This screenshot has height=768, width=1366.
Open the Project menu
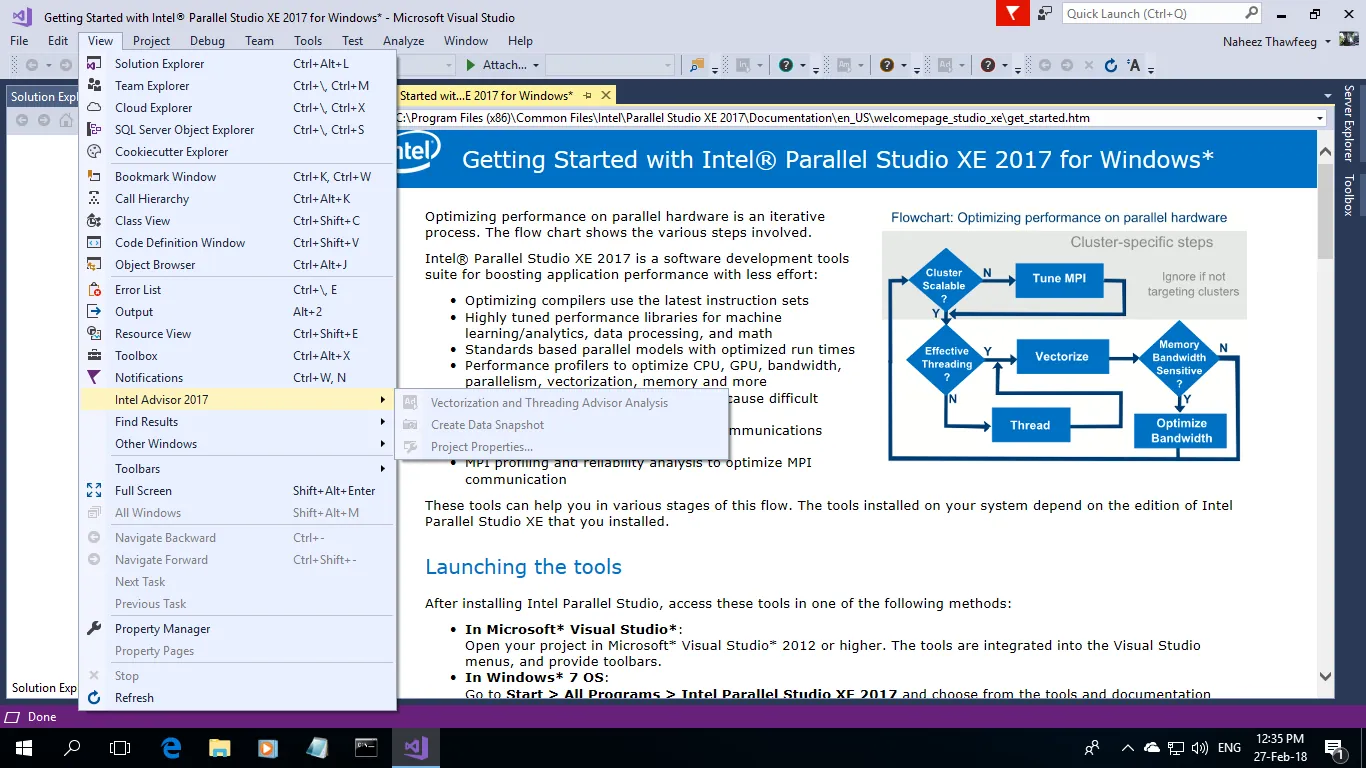151,41
